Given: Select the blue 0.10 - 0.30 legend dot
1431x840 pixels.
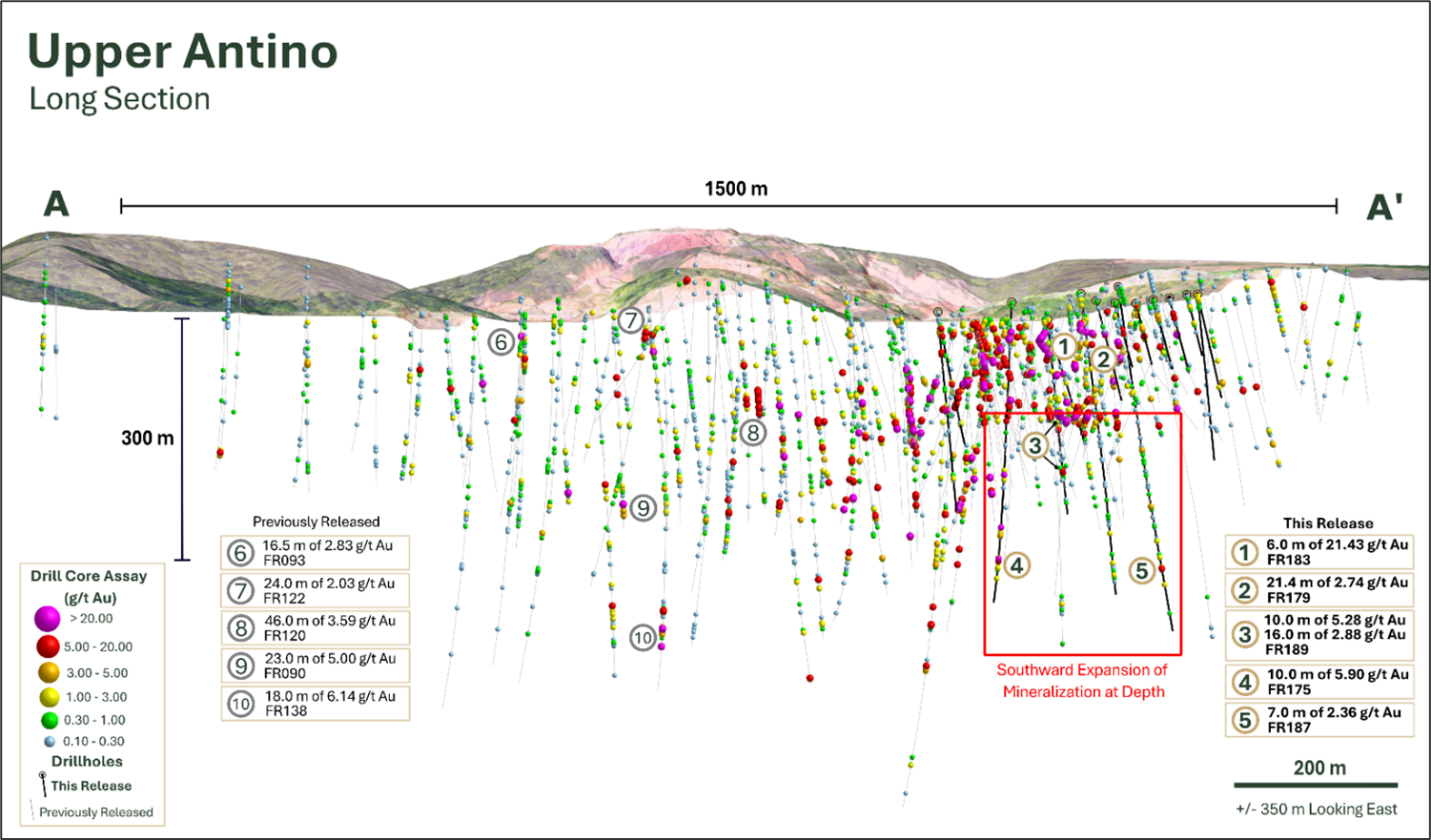Looking at the screenshot, I should (50, 741).
